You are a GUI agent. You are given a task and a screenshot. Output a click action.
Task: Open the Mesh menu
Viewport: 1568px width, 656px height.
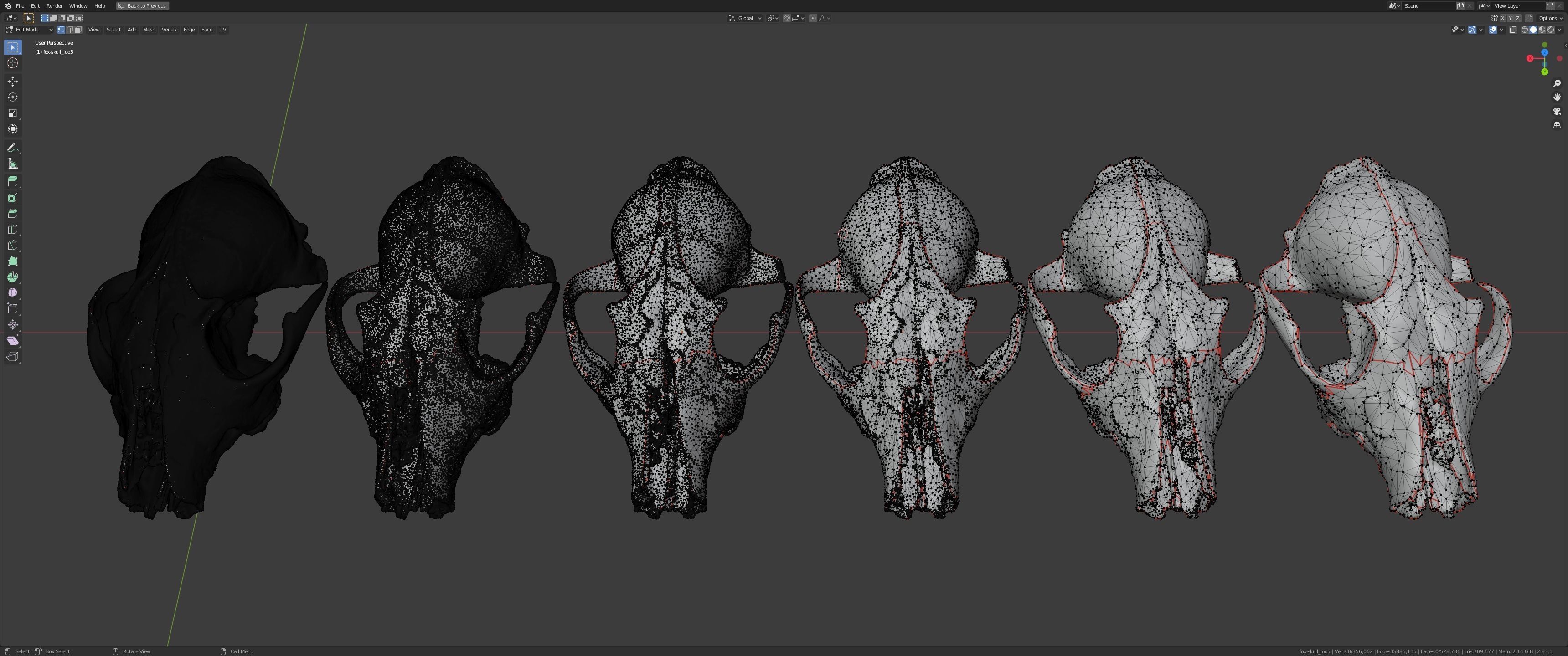[149, 29]
